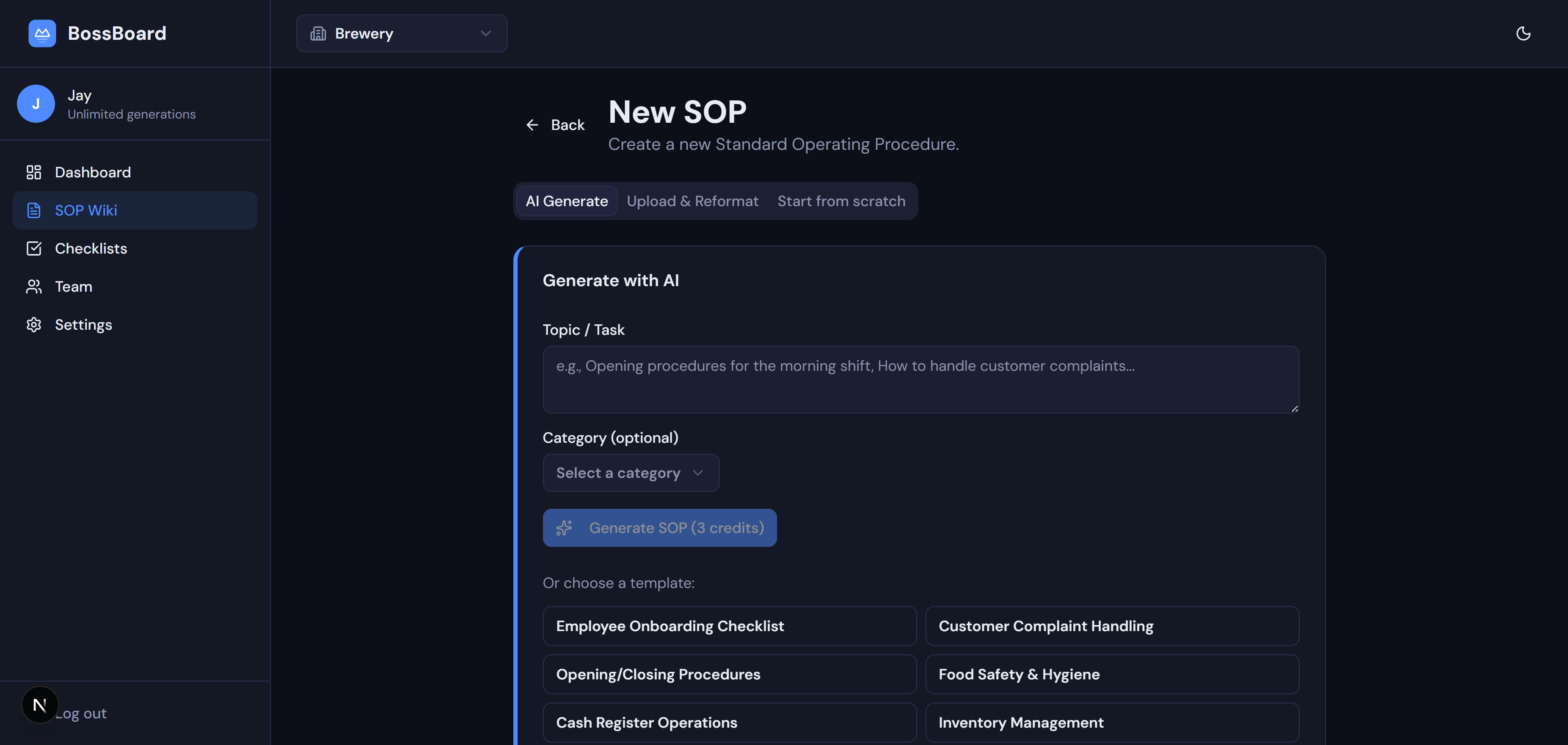Screen dimensions: 1568x745
Task: Click the Settings gear icon
Action: [x=34, y=324]
